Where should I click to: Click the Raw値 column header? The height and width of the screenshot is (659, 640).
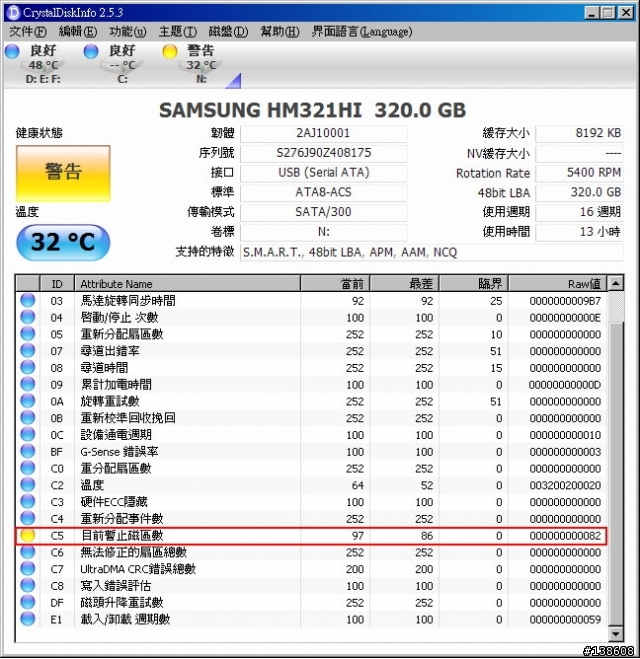pyautogui.click(x=558, y=284)
